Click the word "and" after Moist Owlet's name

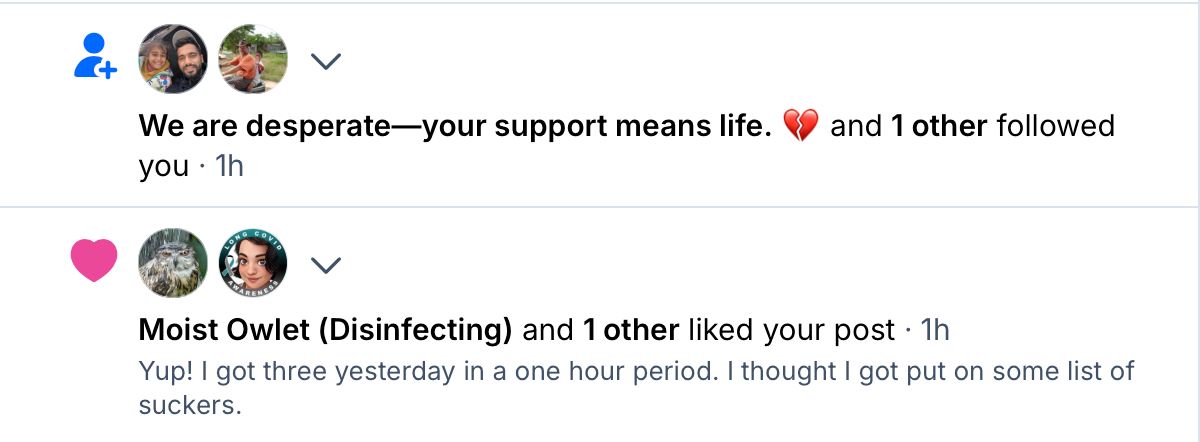[548, 329]
